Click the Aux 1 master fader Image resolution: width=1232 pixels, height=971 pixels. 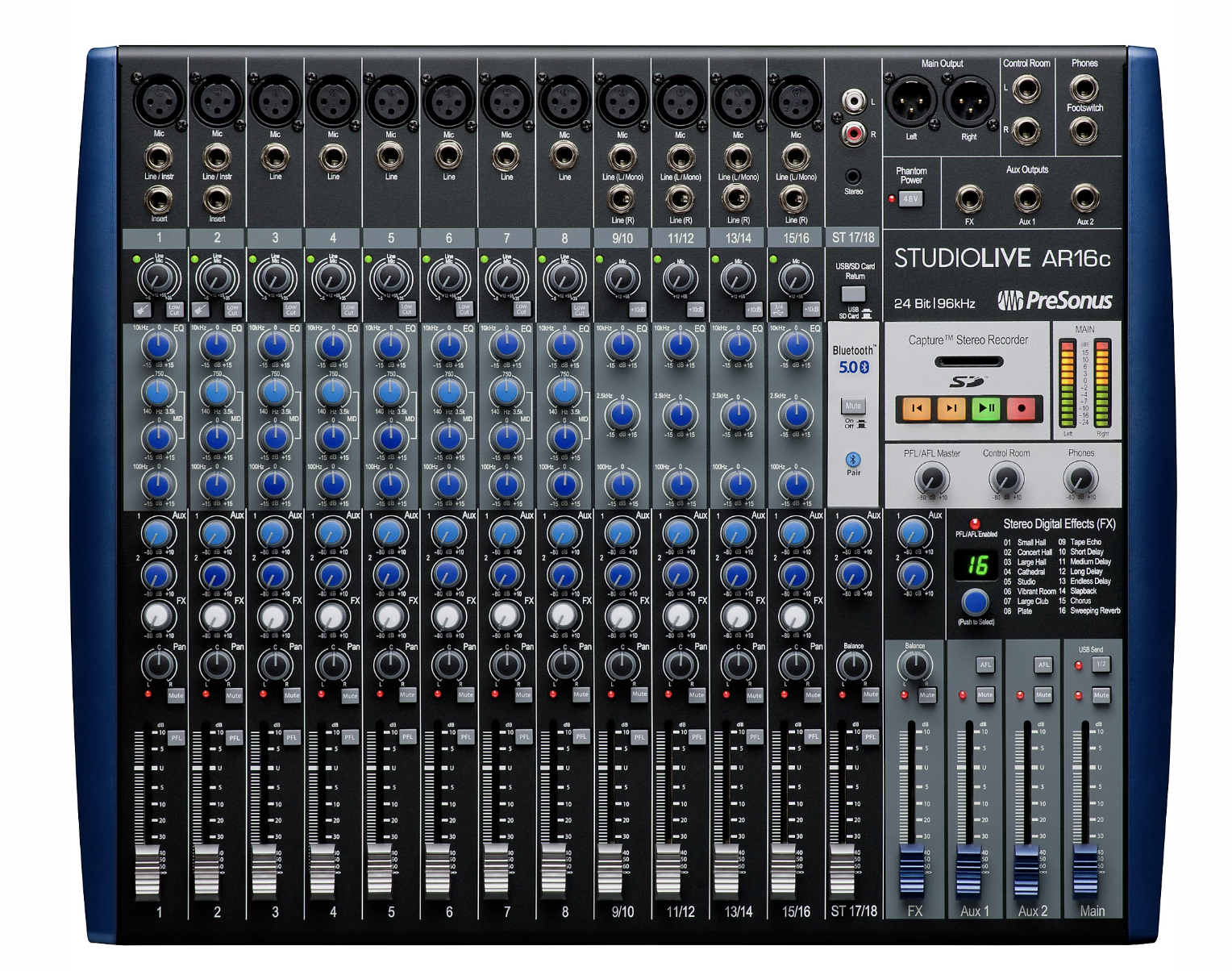[969, 871]
